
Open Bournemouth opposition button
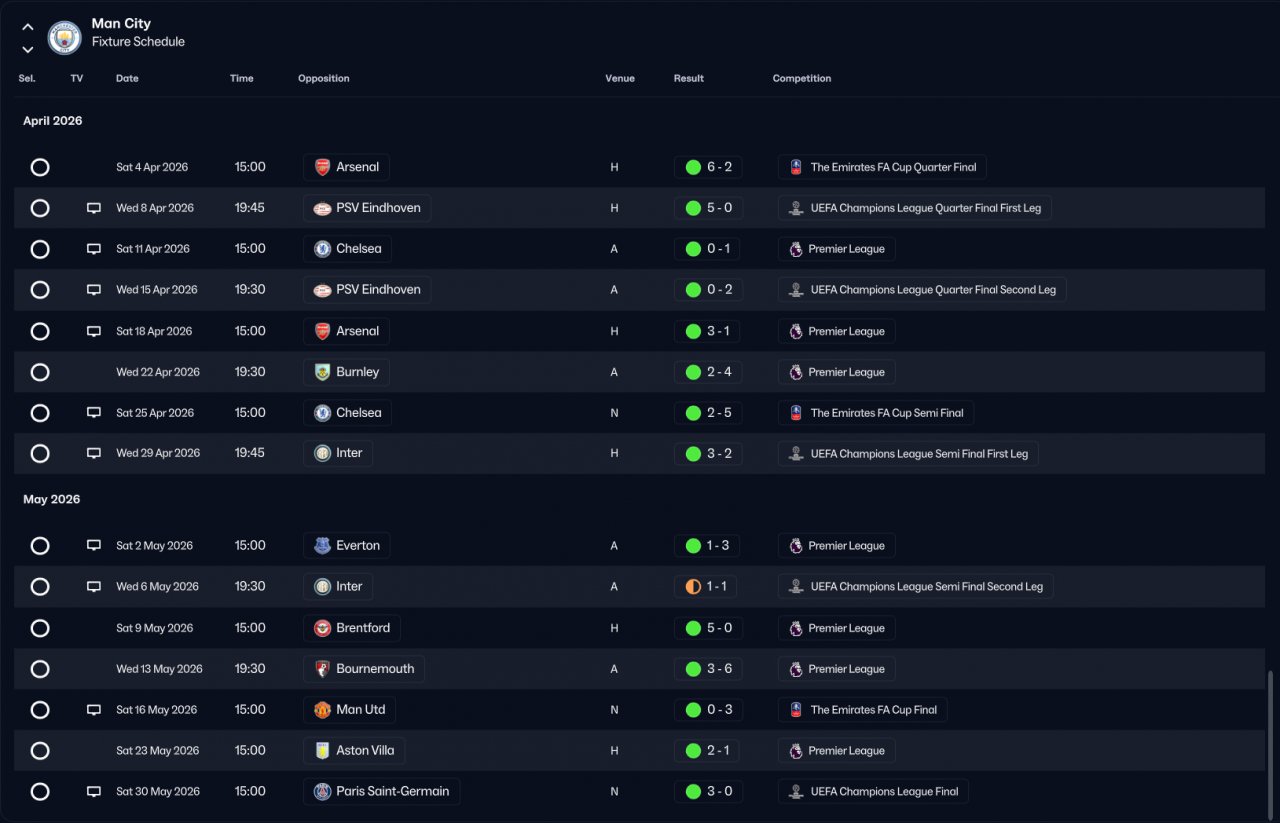coord(364,669)
